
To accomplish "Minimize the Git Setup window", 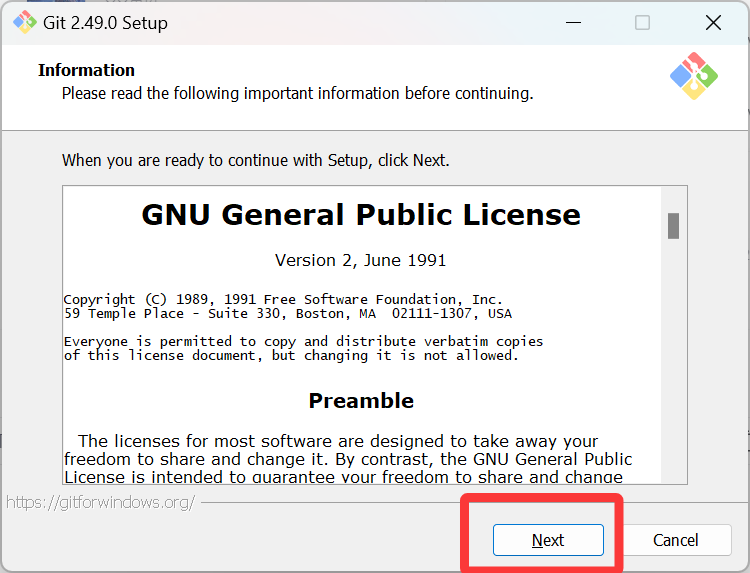I will coord(572,22).
